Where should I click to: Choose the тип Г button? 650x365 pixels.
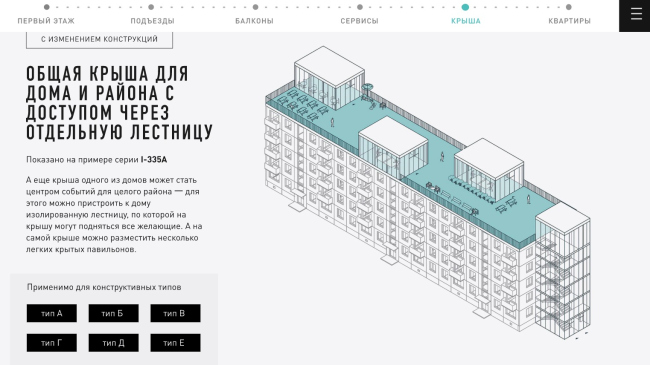click(52, 343)
